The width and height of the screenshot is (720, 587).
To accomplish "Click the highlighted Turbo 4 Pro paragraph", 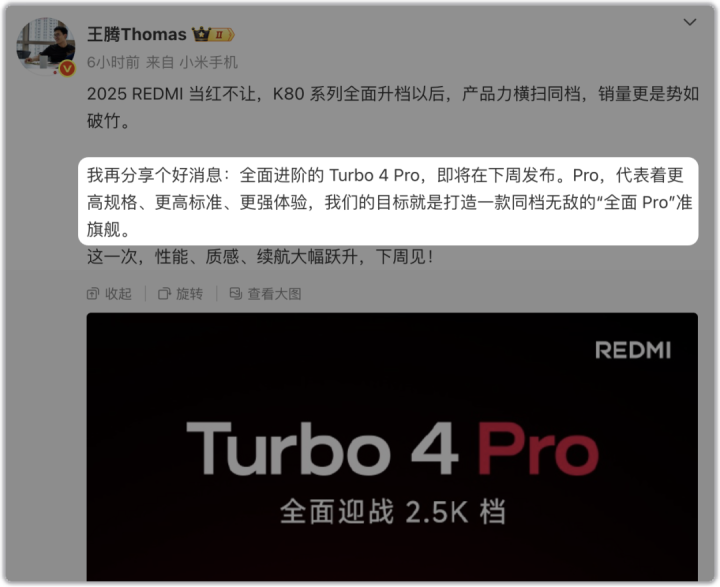I will click(x=388, y=202).
